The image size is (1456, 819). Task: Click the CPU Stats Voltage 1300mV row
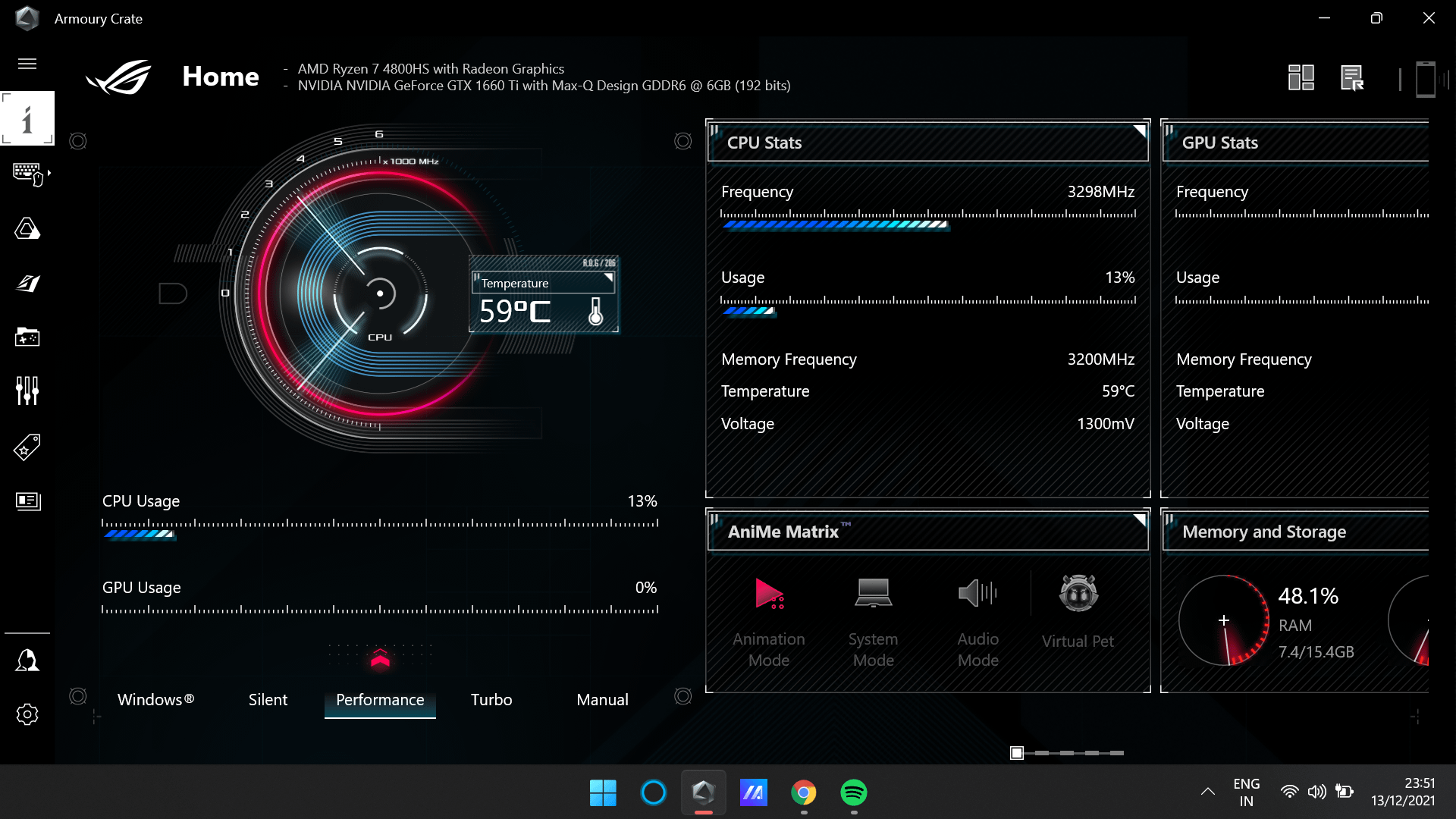pyautogui.click(x=927, y=424)
